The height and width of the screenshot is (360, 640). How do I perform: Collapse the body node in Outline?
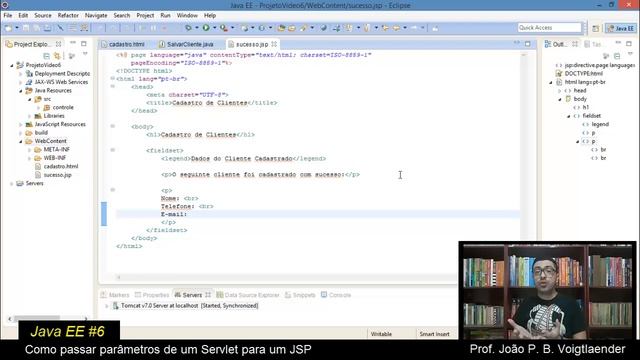click(x=560, y=99)
